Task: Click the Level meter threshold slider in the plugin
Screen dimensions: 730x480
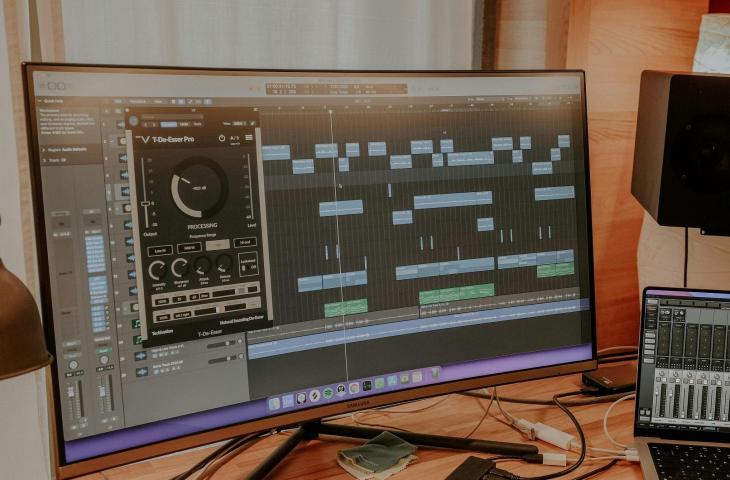Action: [x=250, y=186]
